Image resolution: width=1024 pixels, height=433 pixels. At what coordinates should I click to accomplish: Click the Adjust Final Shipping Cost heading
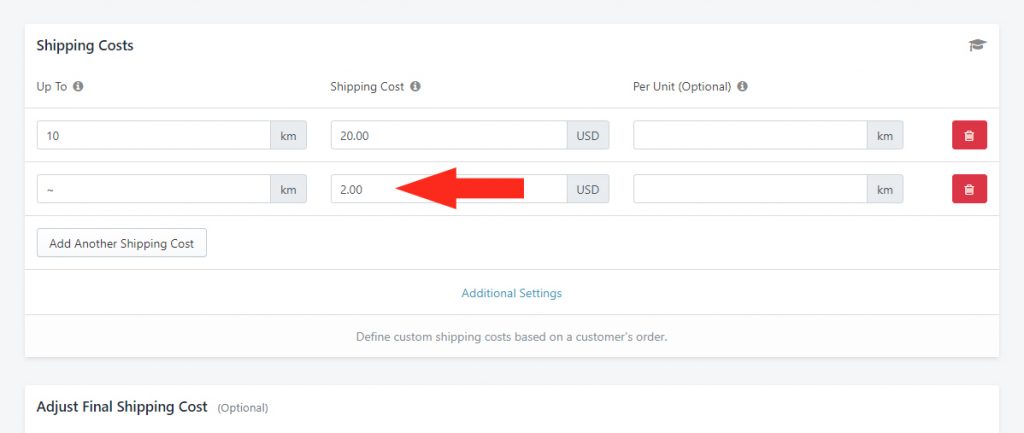click(122, 407)
